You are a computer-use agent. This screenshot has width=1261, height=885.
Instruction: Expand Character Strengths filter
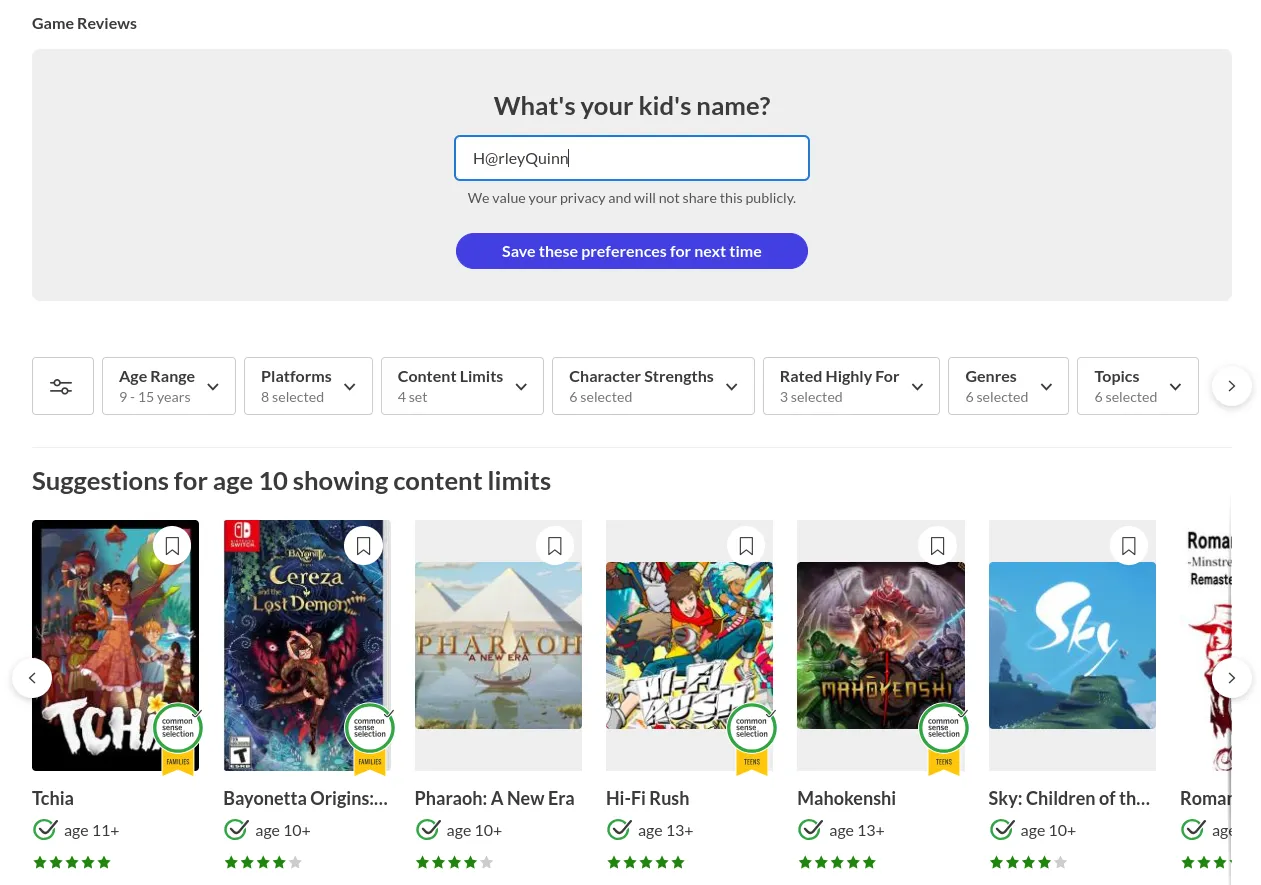(x=653, y=386)
